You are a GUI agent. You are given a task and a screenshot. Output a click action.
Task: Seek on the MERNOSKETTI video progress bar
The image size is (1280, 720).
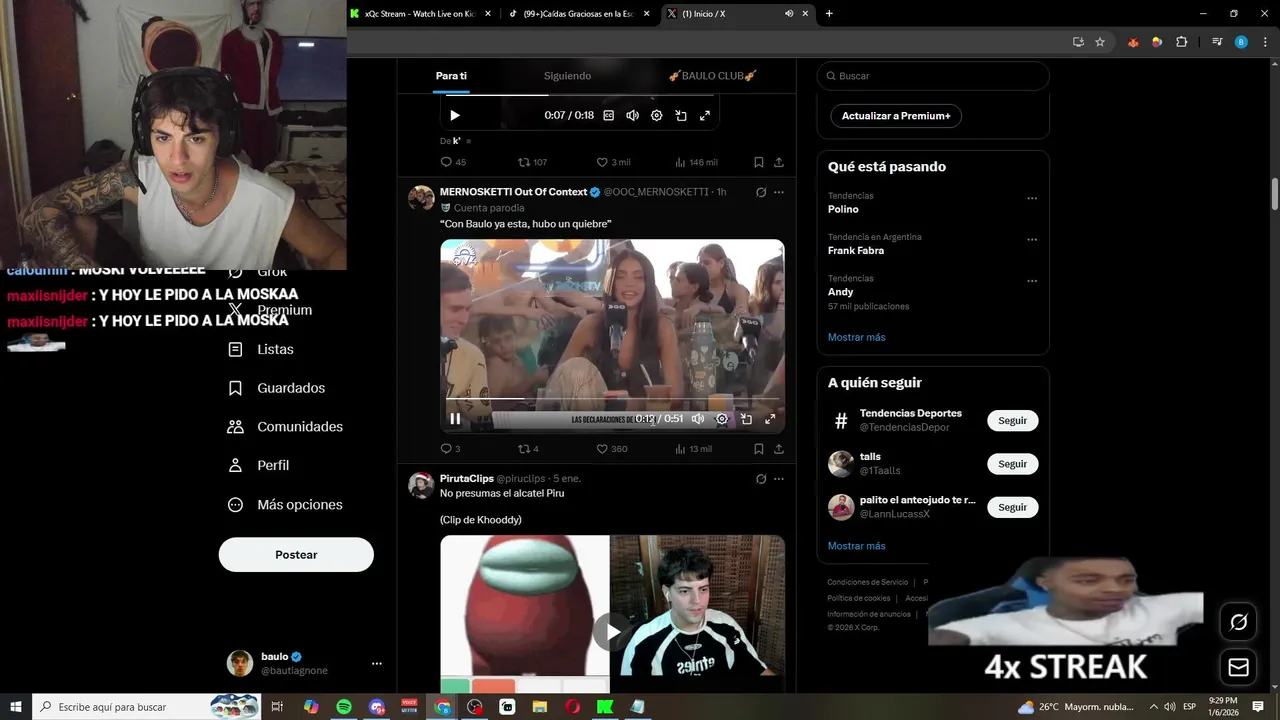[612, 399]
